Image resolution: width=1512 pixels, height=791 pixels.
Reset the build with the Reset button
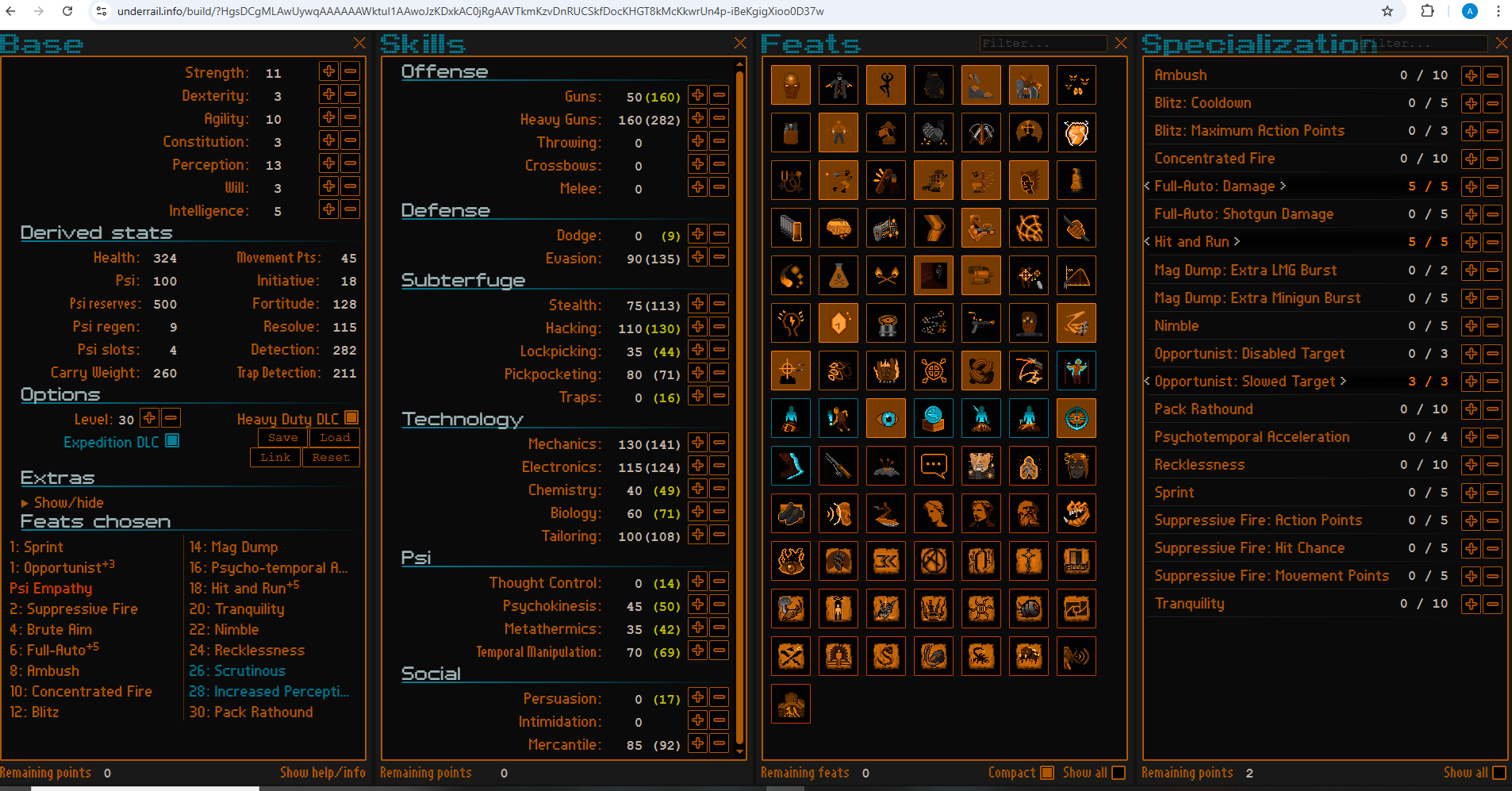point(331,457)
